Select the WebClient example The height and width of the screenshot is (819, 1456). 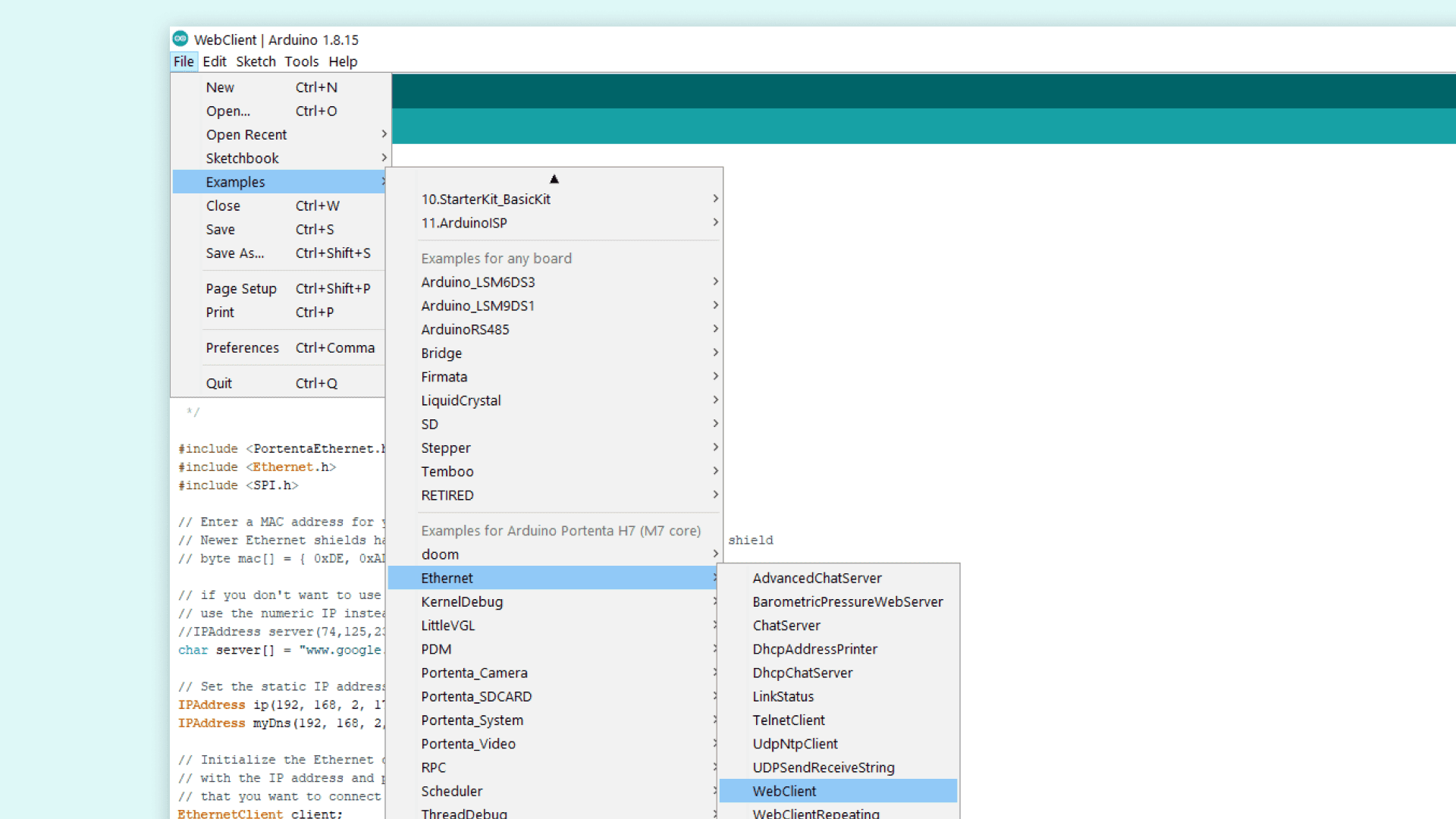click(785, 791)
